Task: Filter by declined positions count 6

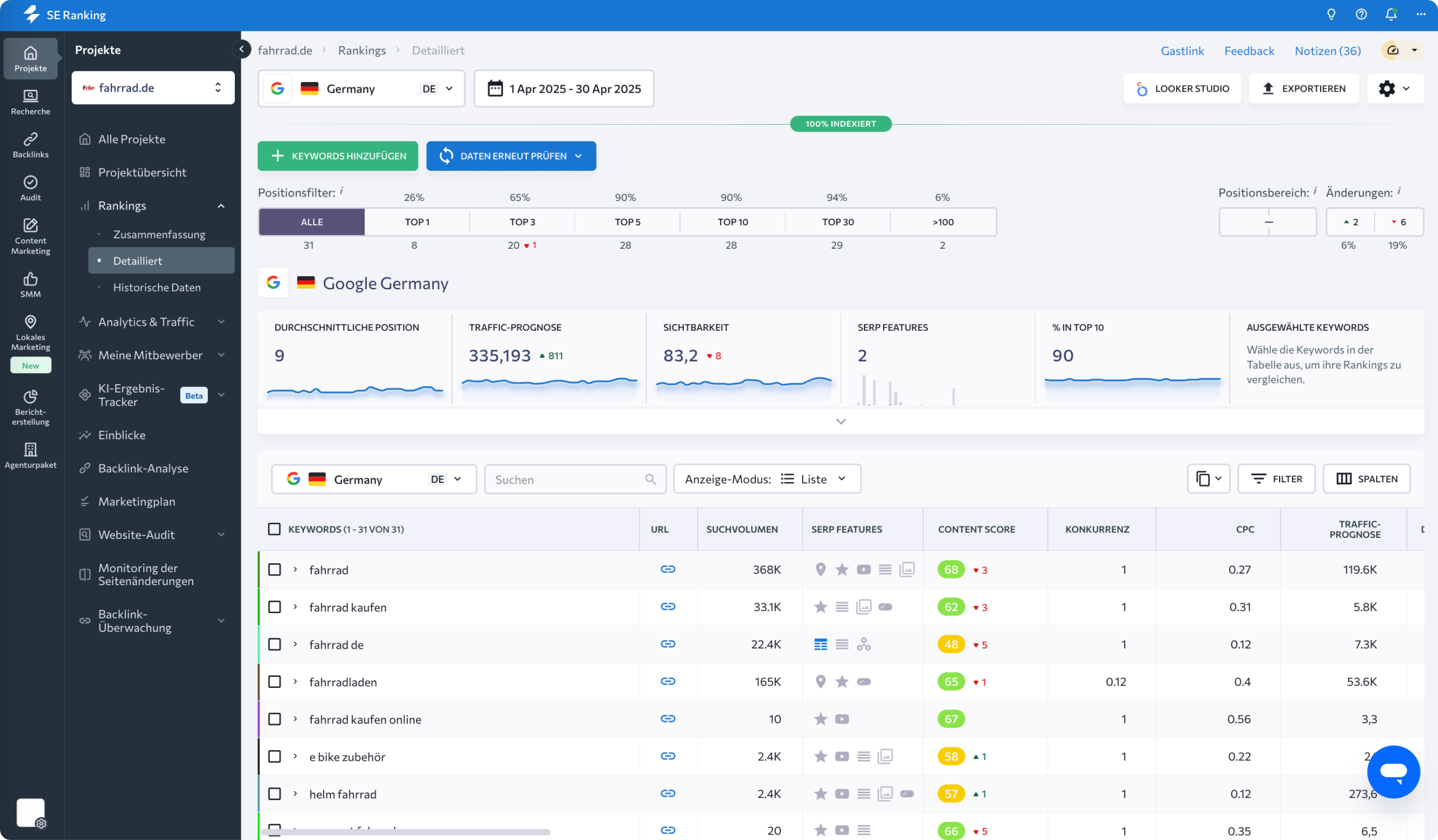Action: pyautogui.click(x=1399, y=222)
